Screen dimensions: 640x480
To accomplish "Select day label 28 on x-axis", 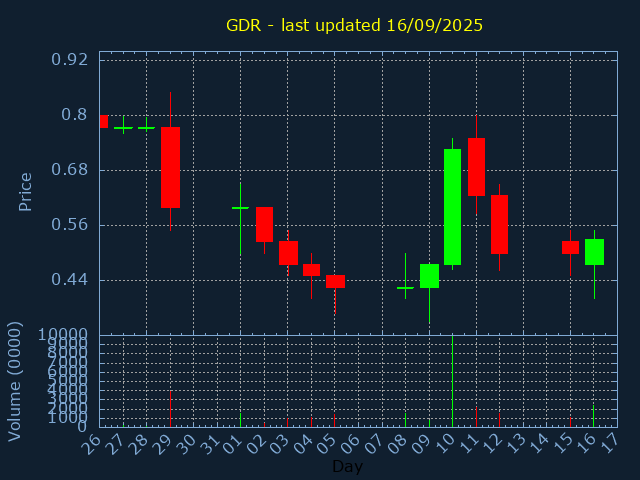I will 138,444.
